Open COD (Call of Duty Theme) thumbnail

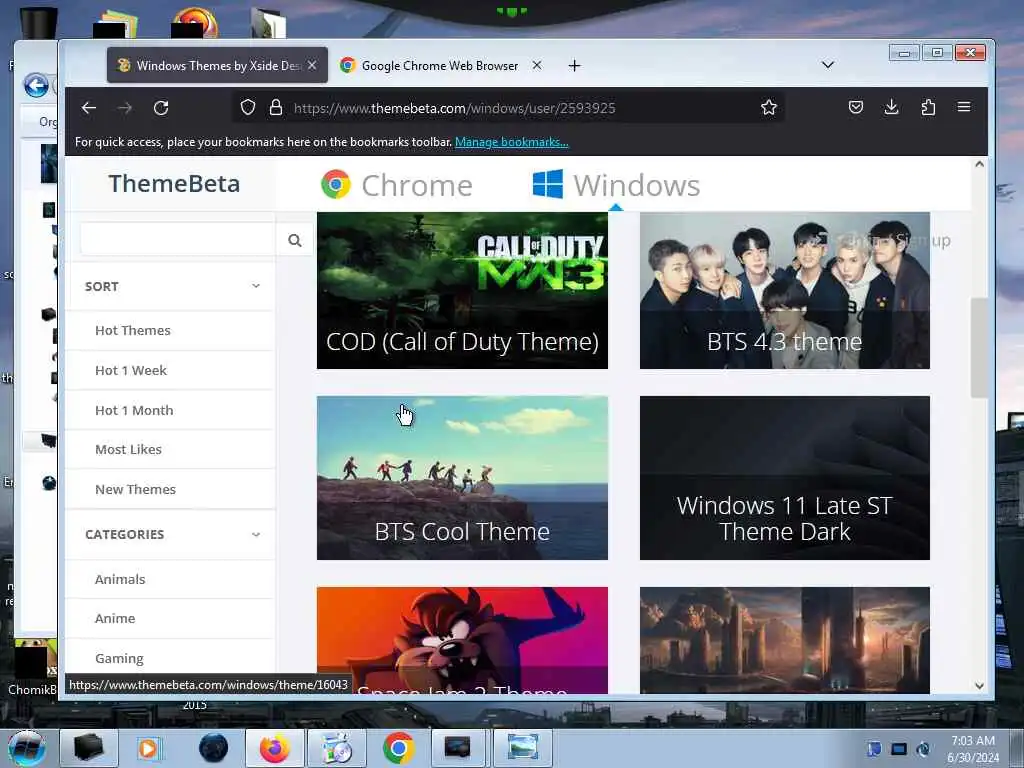click(x=462, y=291)
